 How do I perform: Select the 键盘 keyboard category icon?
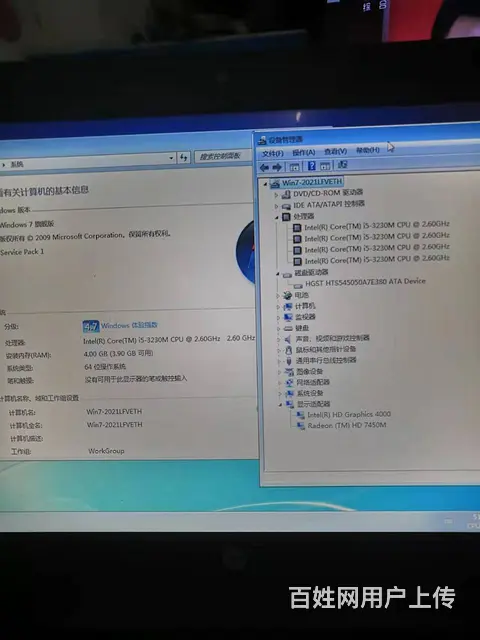tap(289, 328)
